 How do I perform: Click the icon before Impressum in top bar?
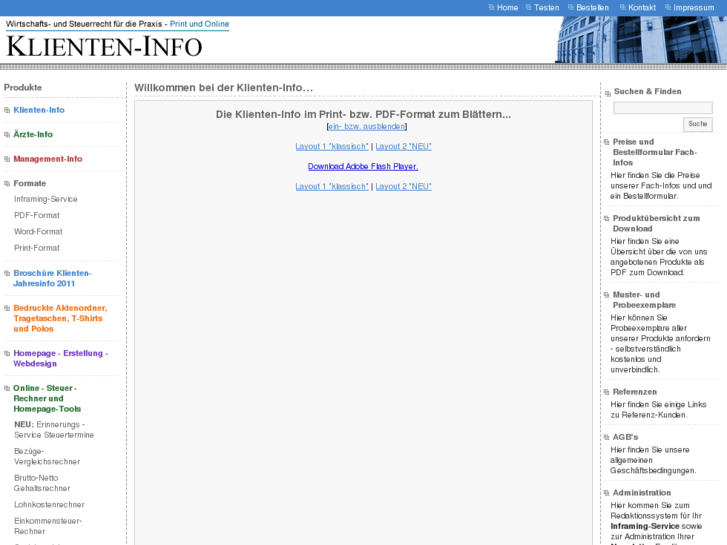[668, 7]
